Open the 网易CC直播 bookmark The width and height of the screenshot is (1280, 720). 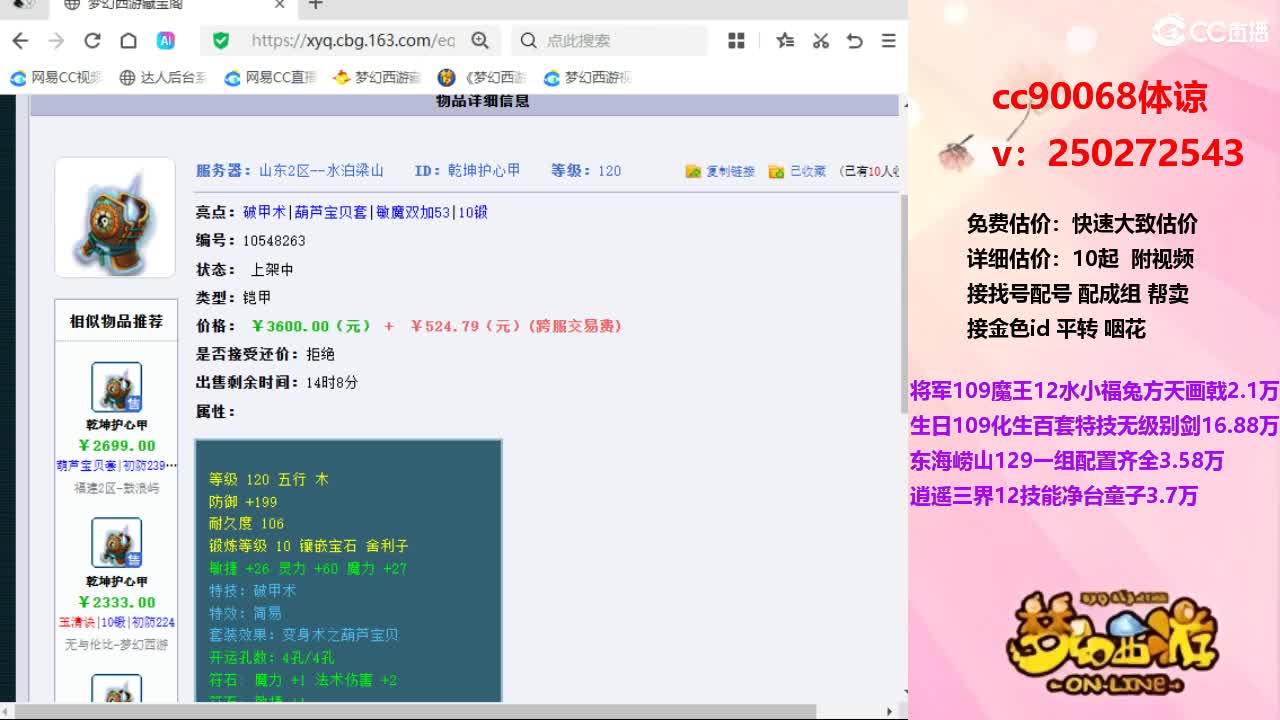tap(270, 78)
